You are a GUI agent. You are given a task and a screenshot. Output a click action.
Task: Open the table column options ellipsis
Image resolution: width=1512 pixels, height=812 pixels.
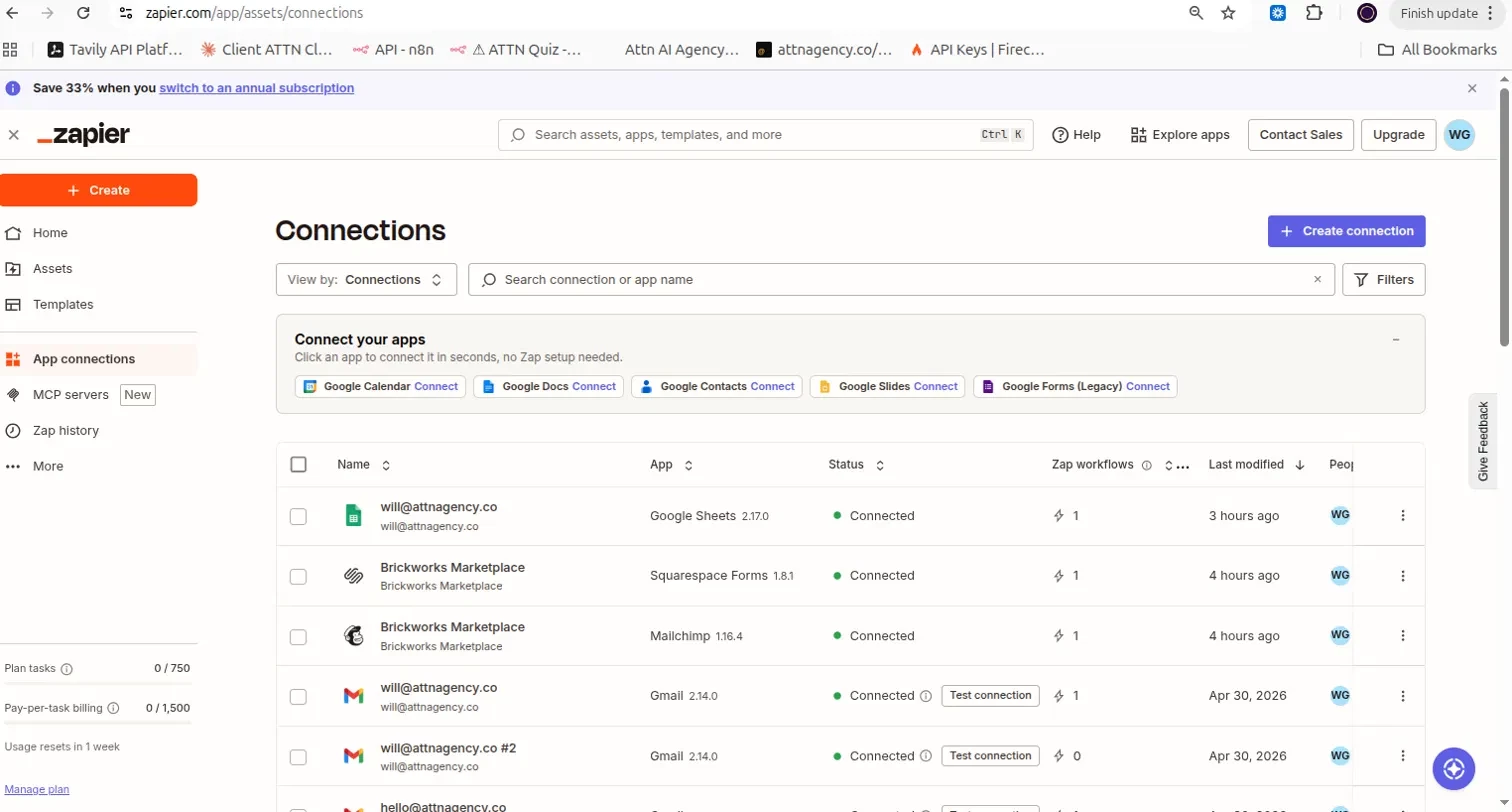(x=1183, y=466)
